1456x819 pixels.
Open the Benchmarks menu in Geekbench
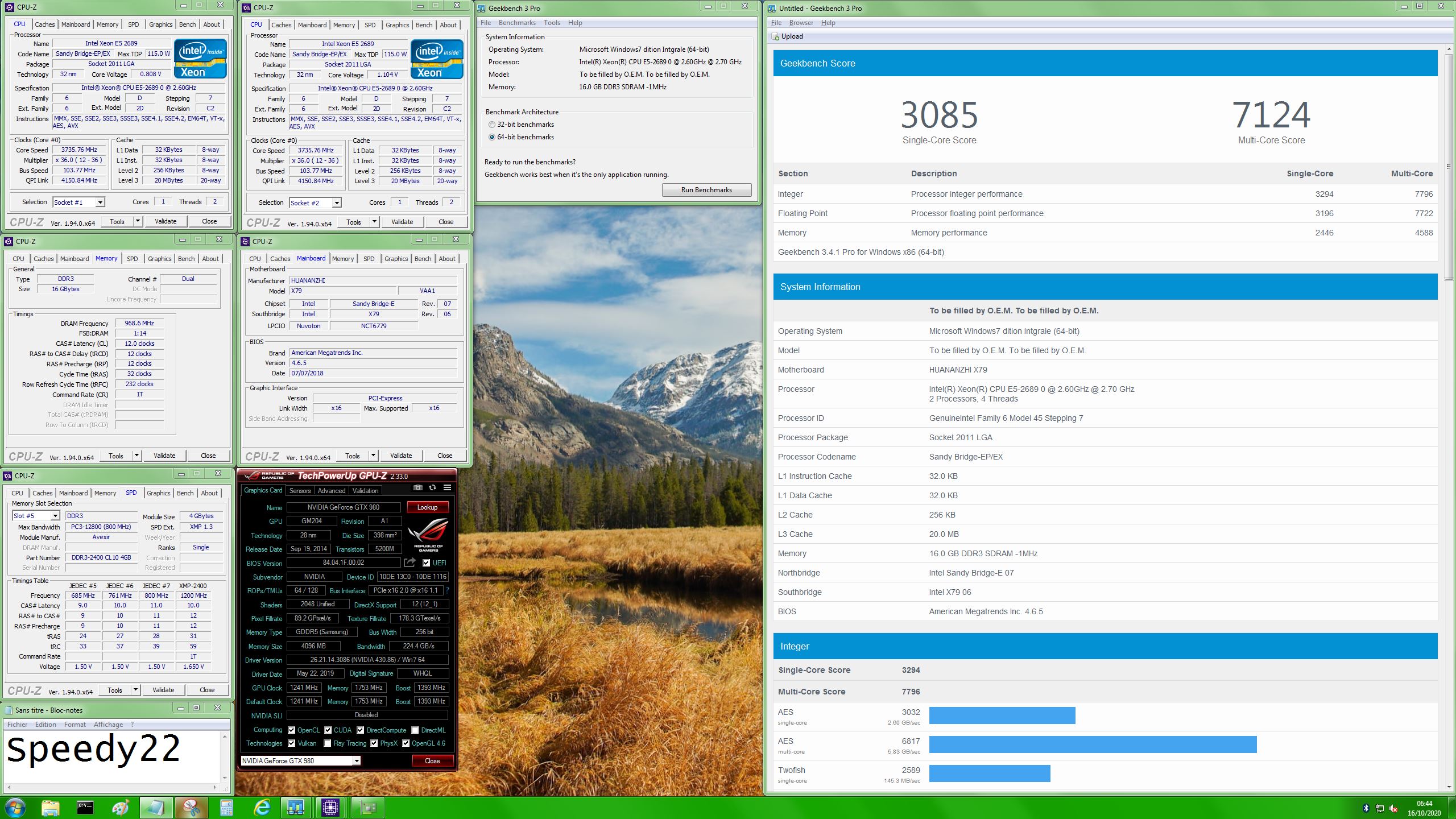click(x=517, y=23)
